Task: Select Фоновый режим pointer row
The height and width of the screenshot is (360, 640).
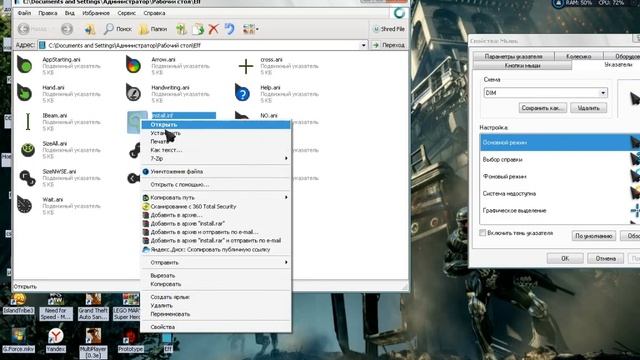Action: [560, 177]
